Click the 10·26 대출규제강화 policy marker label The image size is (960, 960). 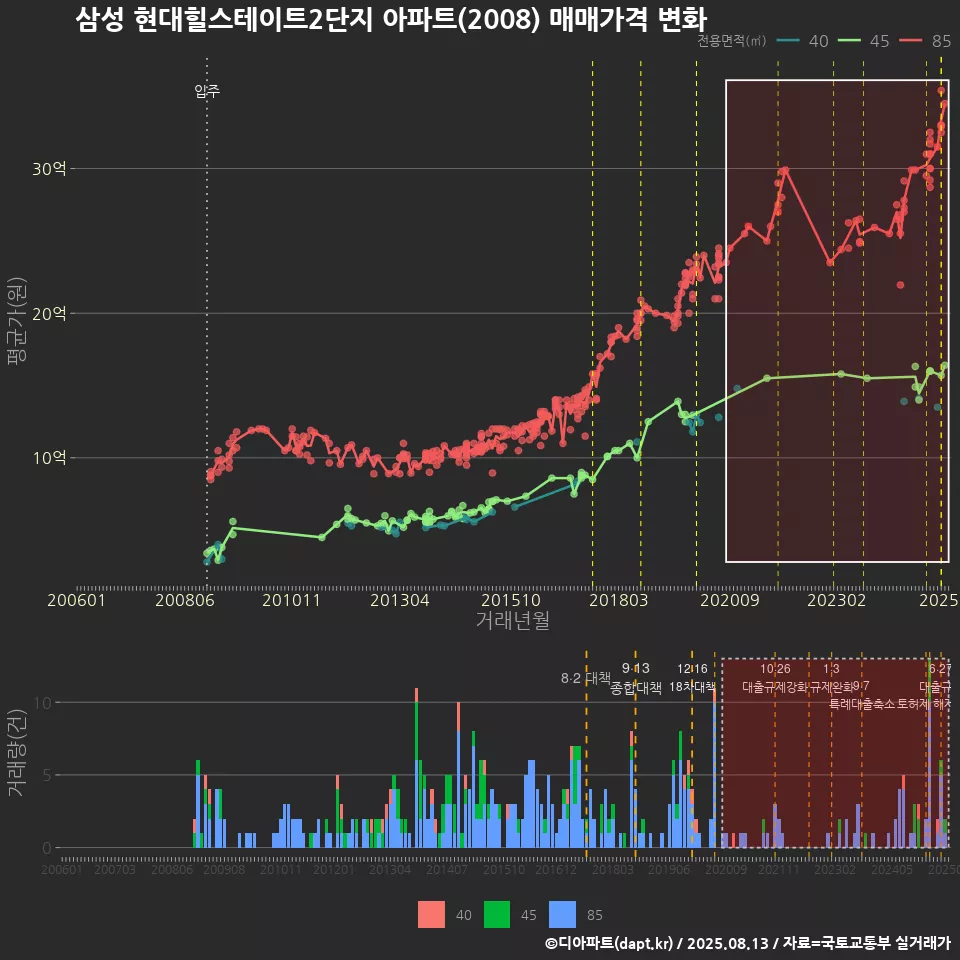pyautogui.click(x=775, y=678)
